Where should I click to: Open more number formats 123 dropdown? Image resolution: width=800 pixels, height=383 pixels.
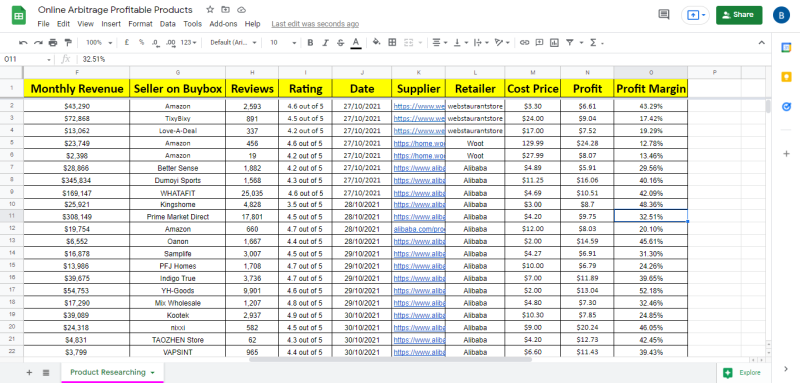(x=188, y=43)
